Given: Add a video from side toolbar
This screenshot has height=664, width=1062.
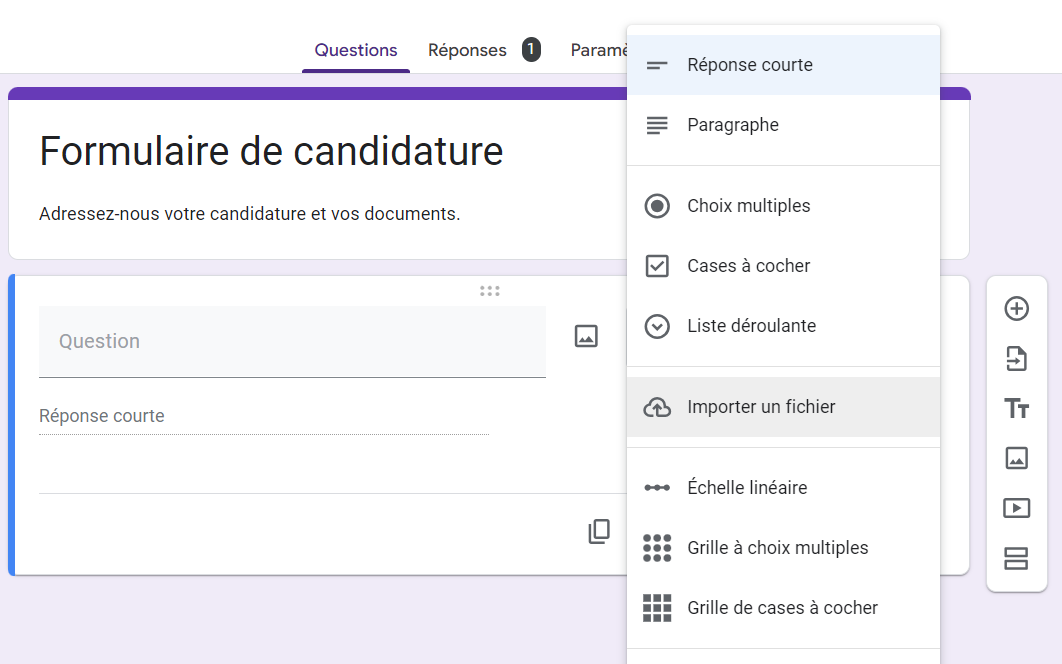Looking at the screenshot, I should [1016, 508].
